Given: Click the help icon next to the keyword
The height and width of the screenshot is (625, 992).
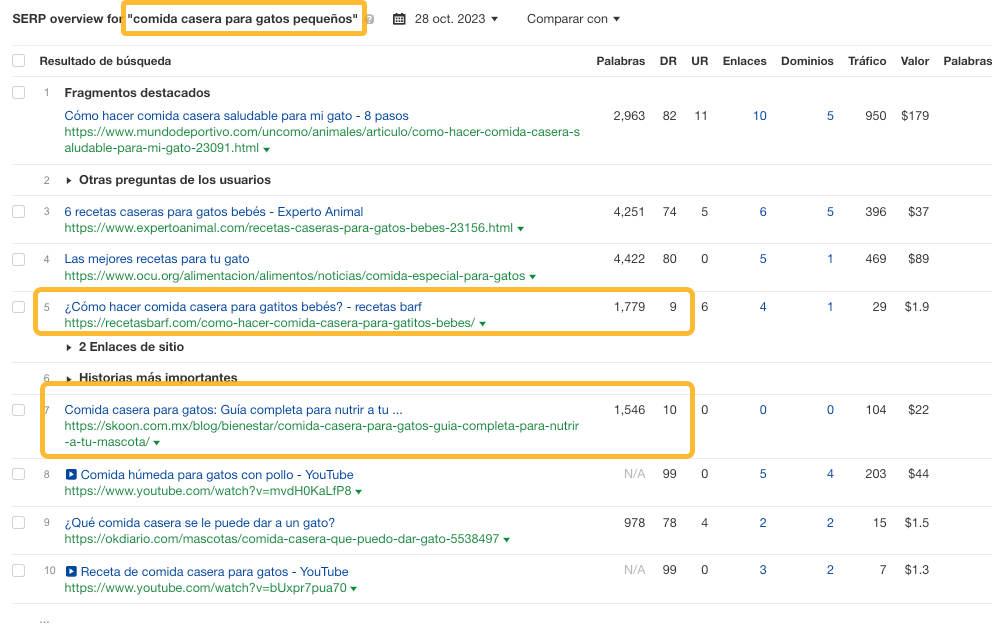Looking at the screenshot, I should pos(371,19).
